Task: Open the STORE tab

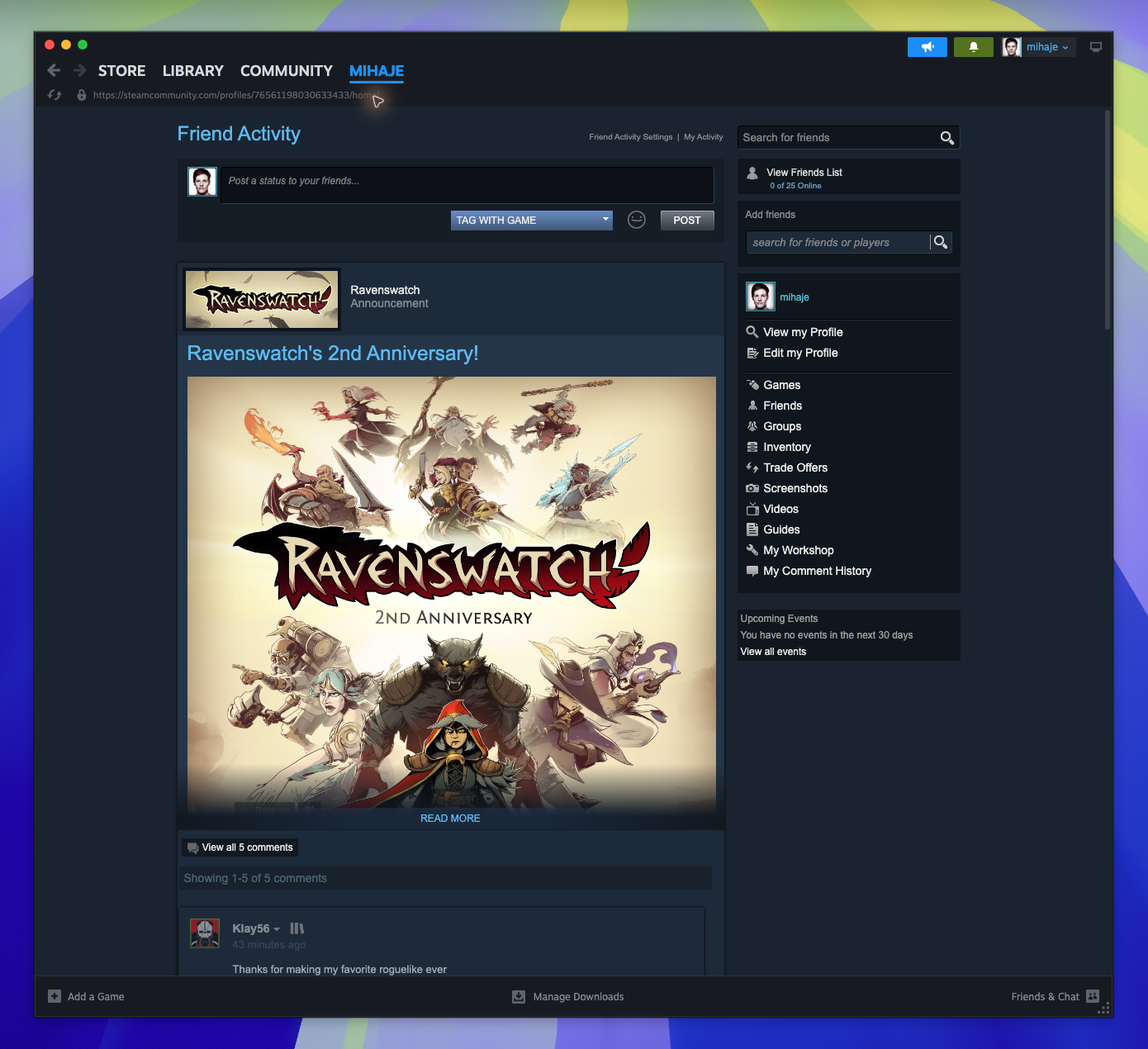Action: tap(122, 71)
